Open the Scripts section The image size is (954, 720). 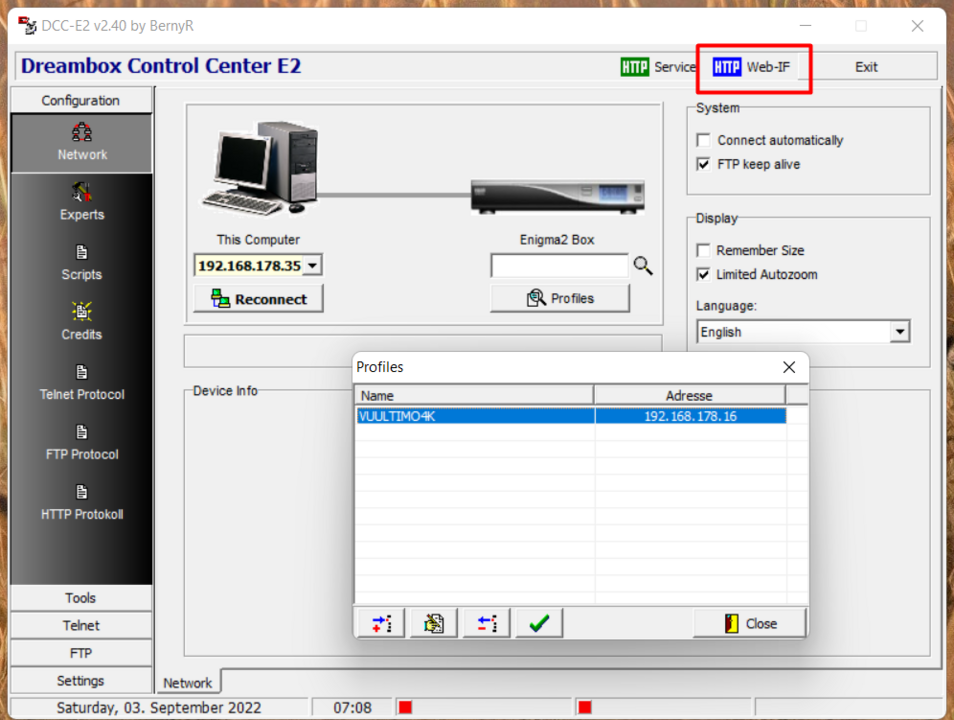click(x=81, y=261)
